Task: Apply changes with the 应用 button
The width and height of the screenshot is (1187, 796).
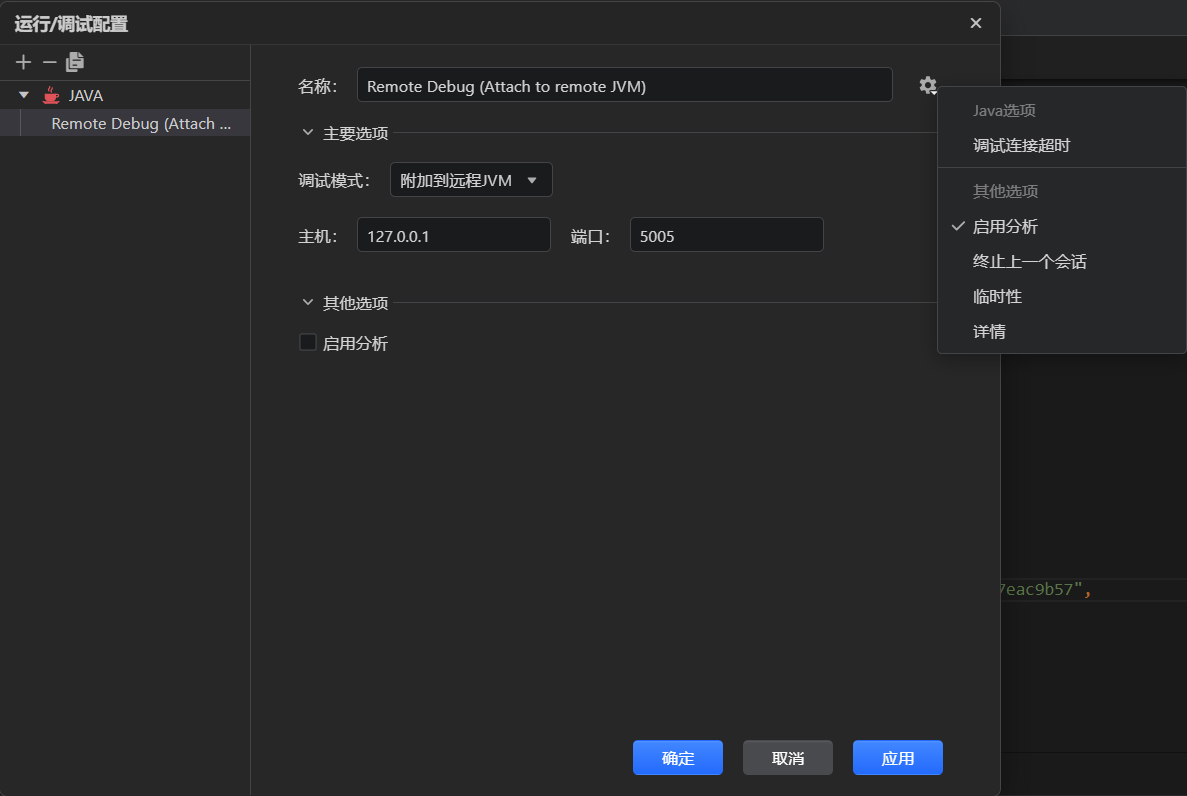Action: [x=898, y=757]
